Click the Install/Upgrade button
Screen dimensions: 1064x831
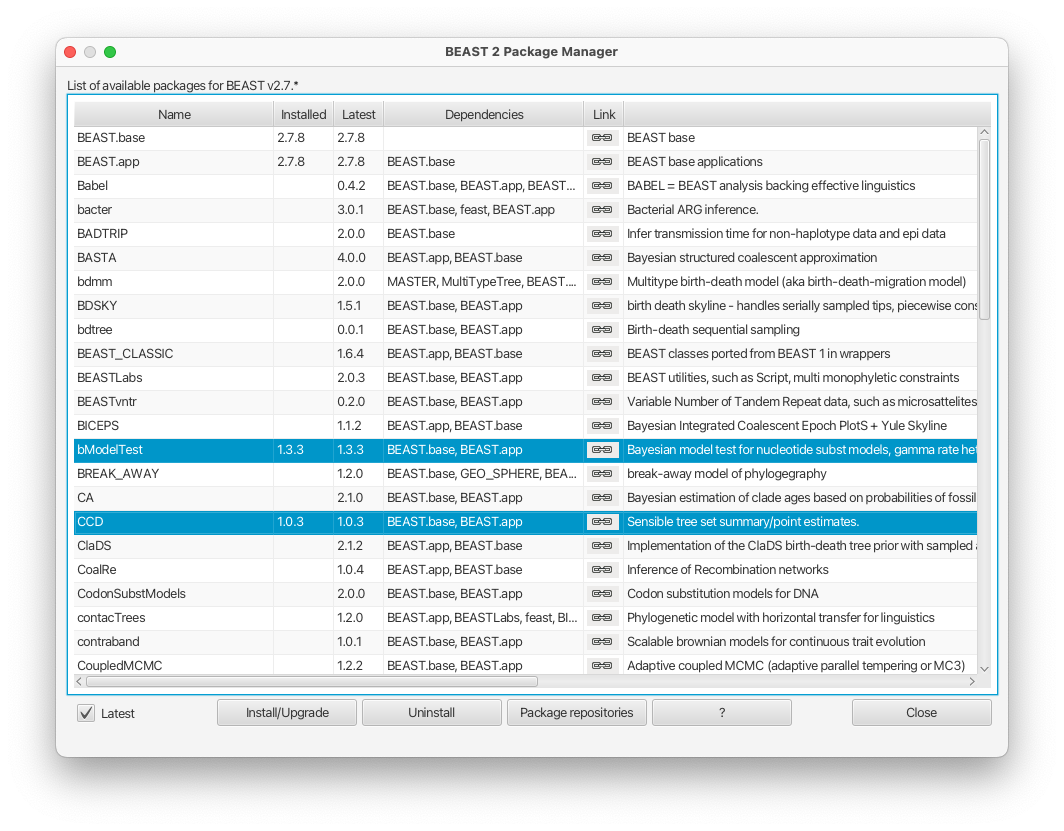287,713
